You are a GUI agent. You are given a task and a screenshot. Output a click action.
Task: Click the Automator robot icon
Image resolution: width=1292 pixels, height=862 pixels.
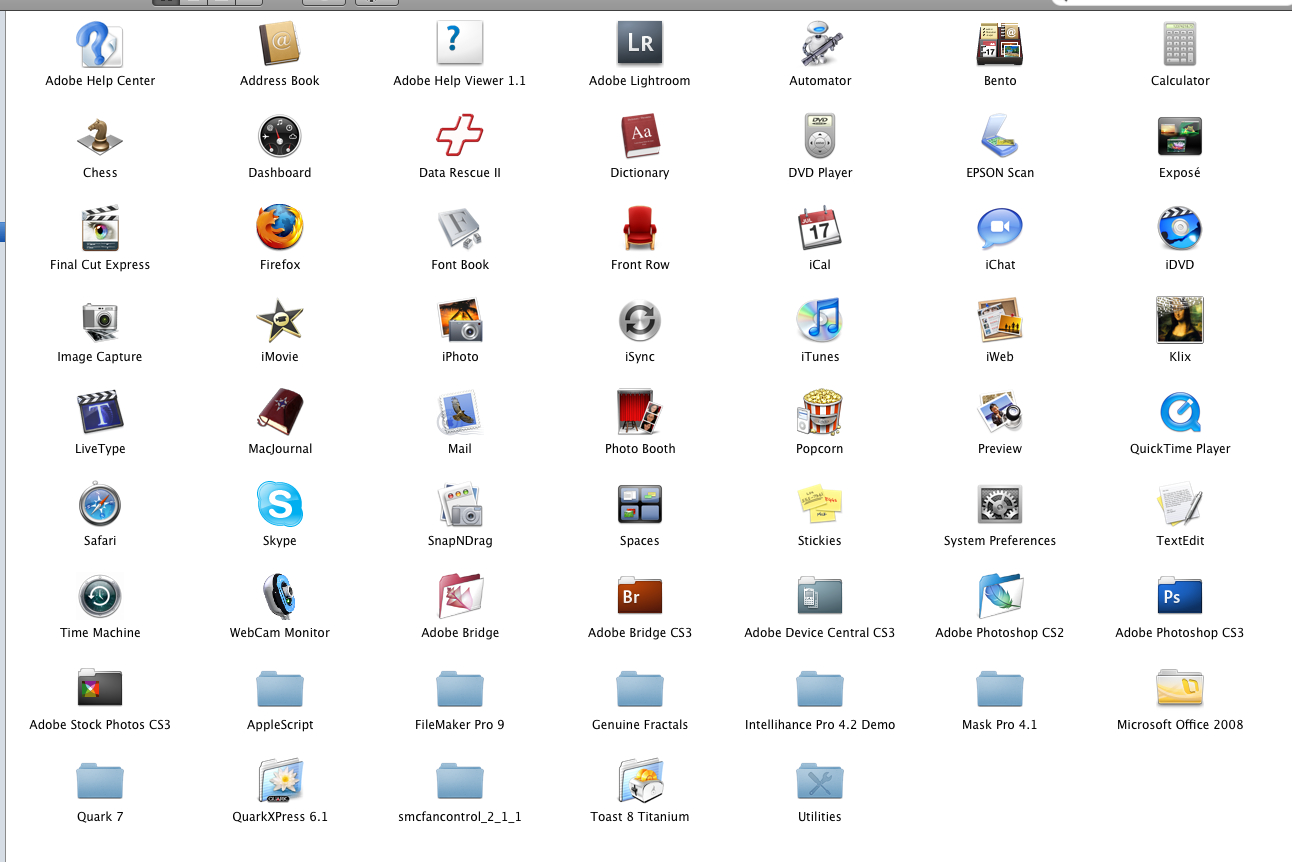coord(820,44)
